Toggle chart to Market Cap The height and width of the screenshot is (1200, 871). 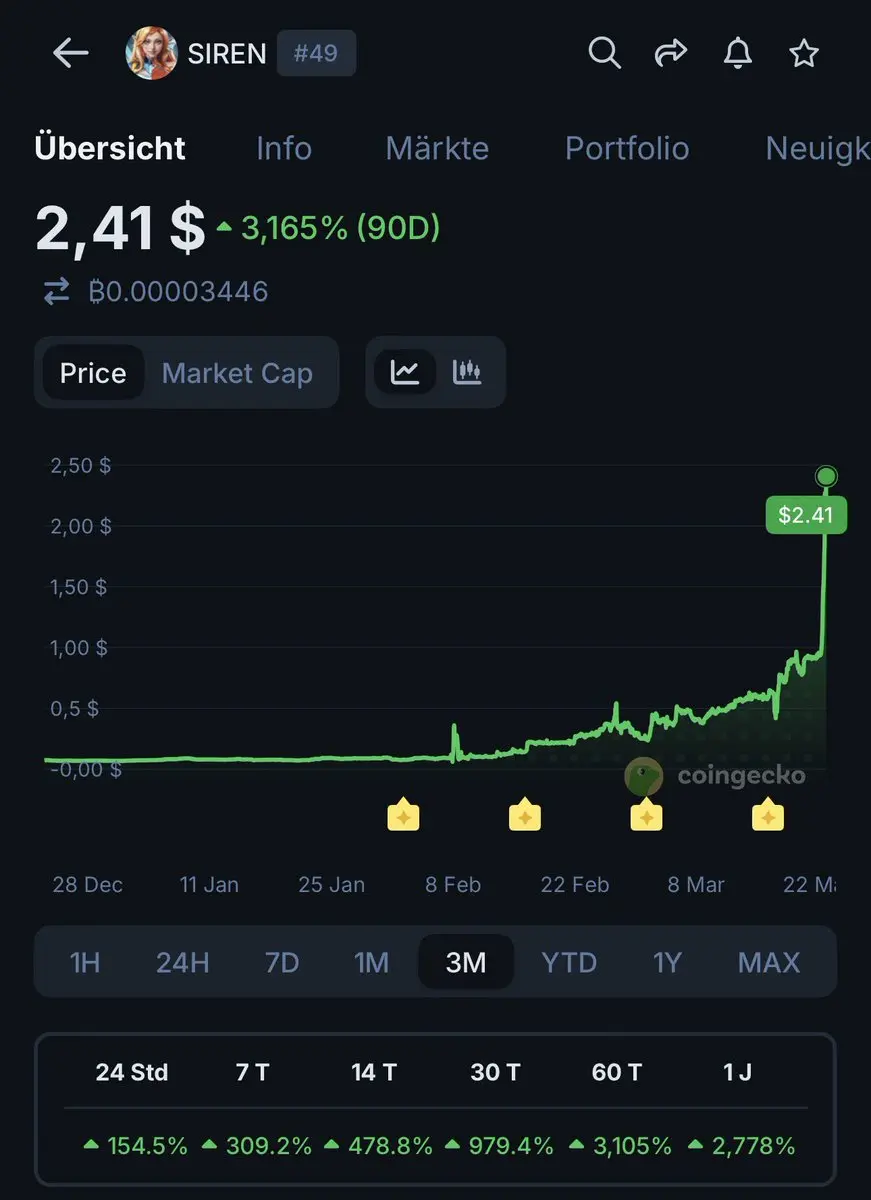[x=237, y=373]
